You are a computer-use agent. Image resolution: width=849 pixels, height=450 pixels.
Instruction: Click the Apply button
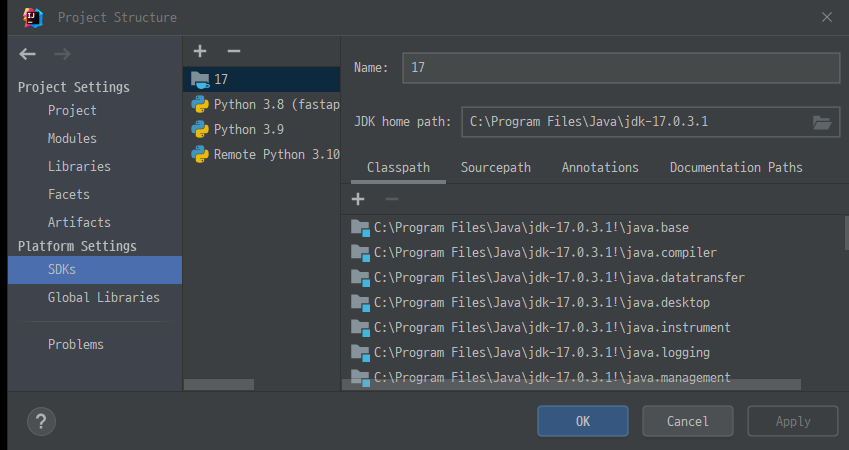793,421
